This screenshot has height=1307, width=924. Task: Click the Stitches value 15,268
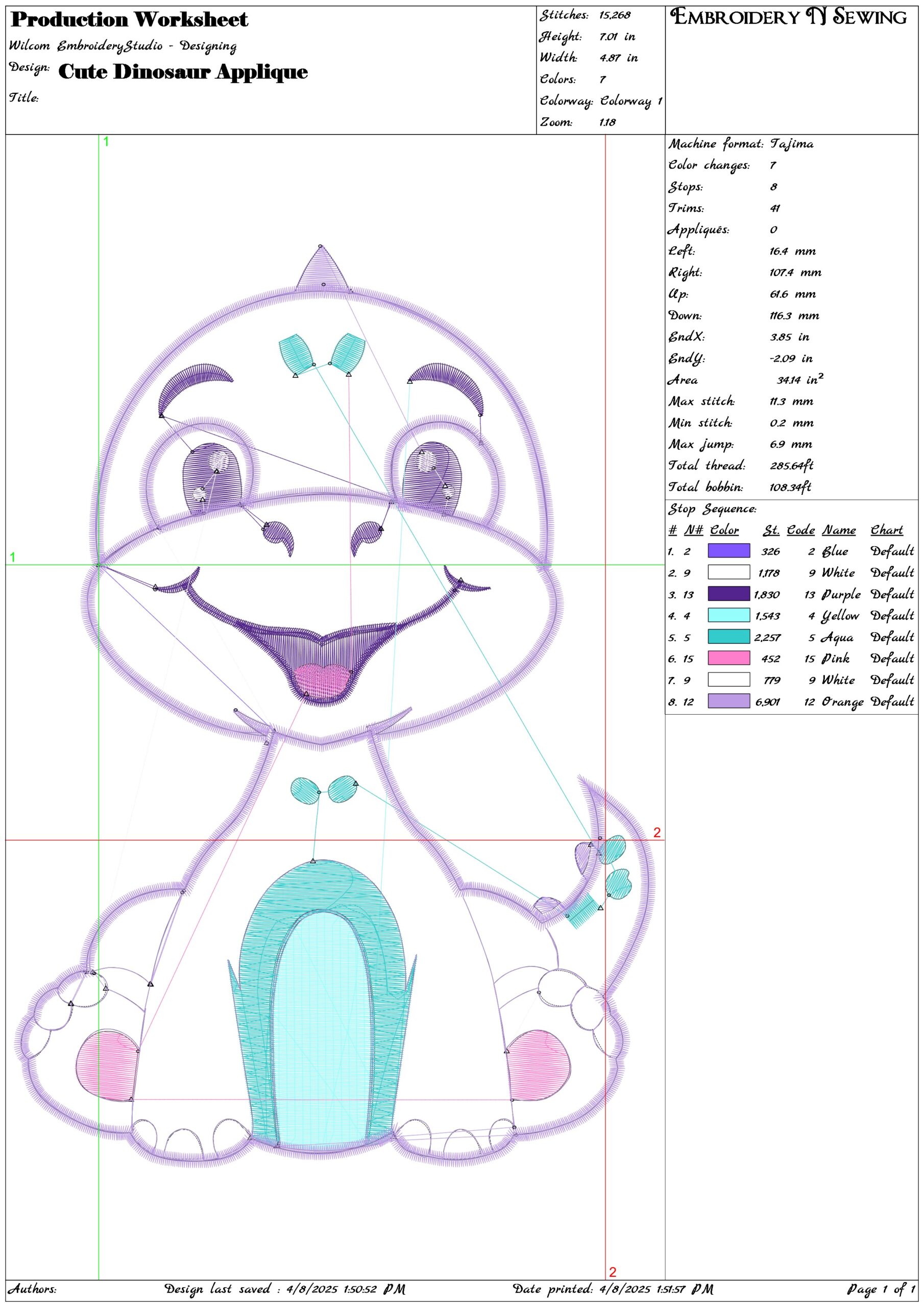pyautogui.click(x=614, y=15)
